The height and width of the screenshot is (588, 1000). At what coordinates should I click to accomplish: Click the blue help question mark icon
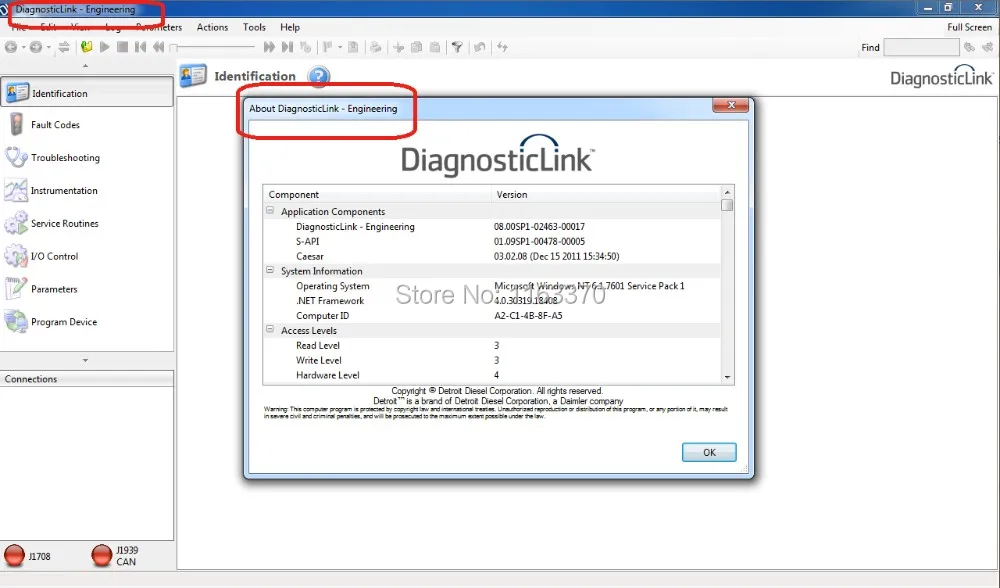(x=318, y=77)
